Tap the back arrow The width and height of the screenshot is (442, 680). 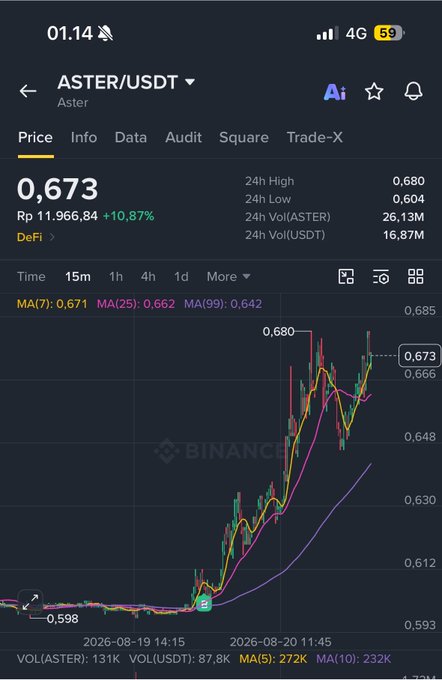(x=28, y=91)
